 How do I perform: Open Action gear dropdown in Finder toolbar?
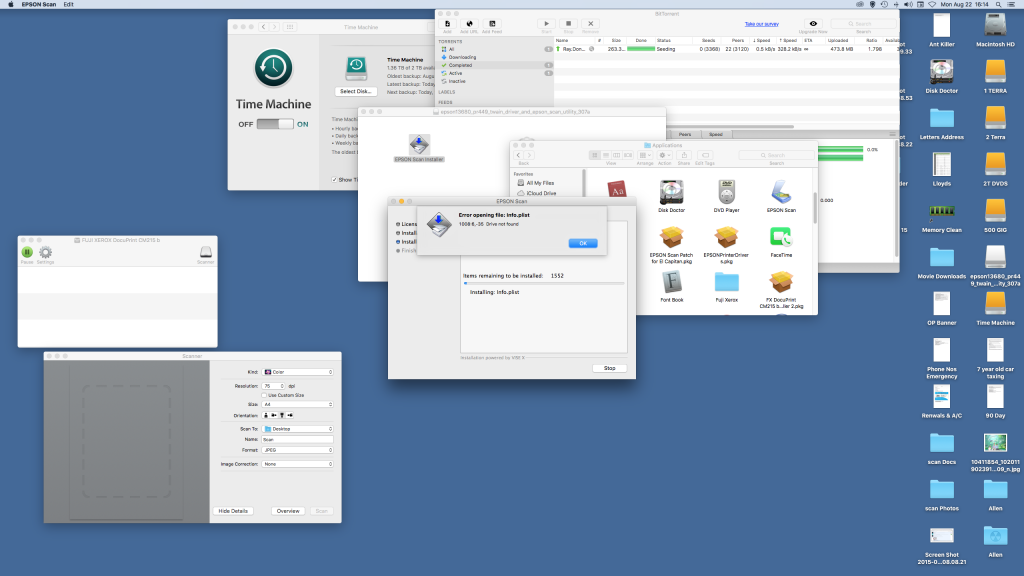click(x=664, y=155)
